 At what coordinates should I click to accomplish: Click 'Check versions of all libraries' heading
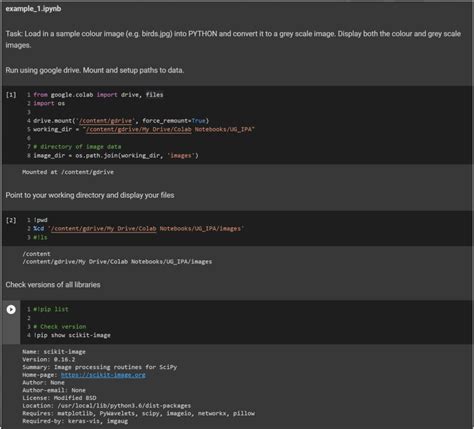tap(53, 285)
